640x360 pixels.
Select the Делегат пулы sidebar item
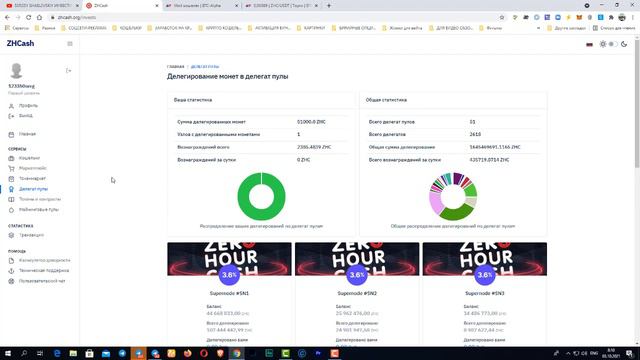click(33, 189)
